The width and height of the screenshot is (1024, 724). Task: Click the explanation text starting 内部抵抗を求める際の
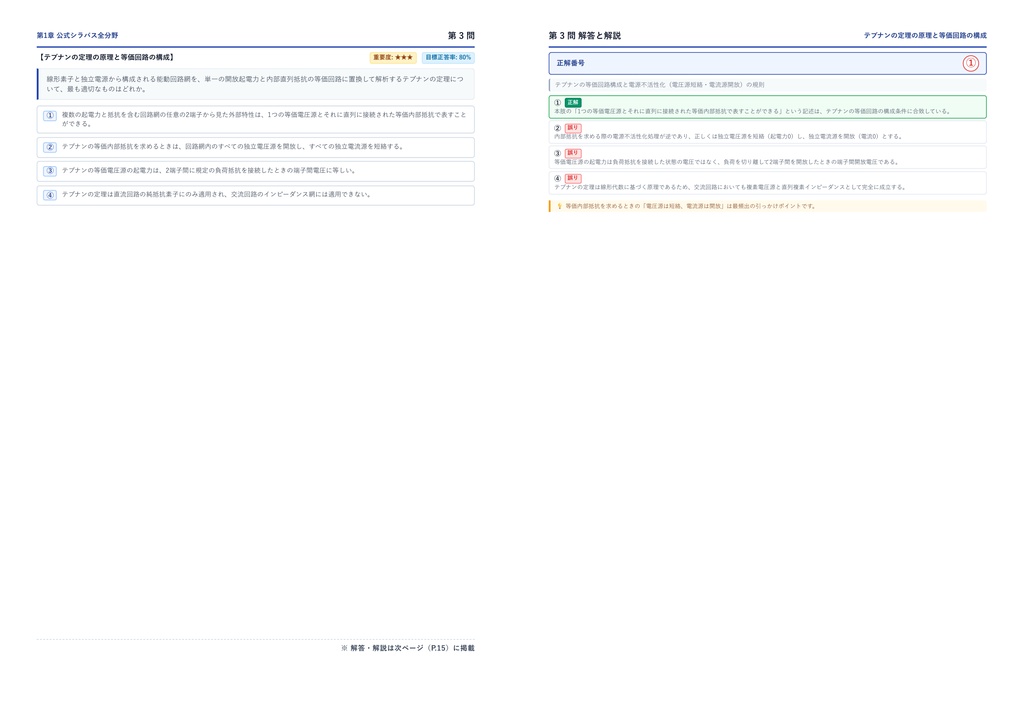[x=728, y=136]
